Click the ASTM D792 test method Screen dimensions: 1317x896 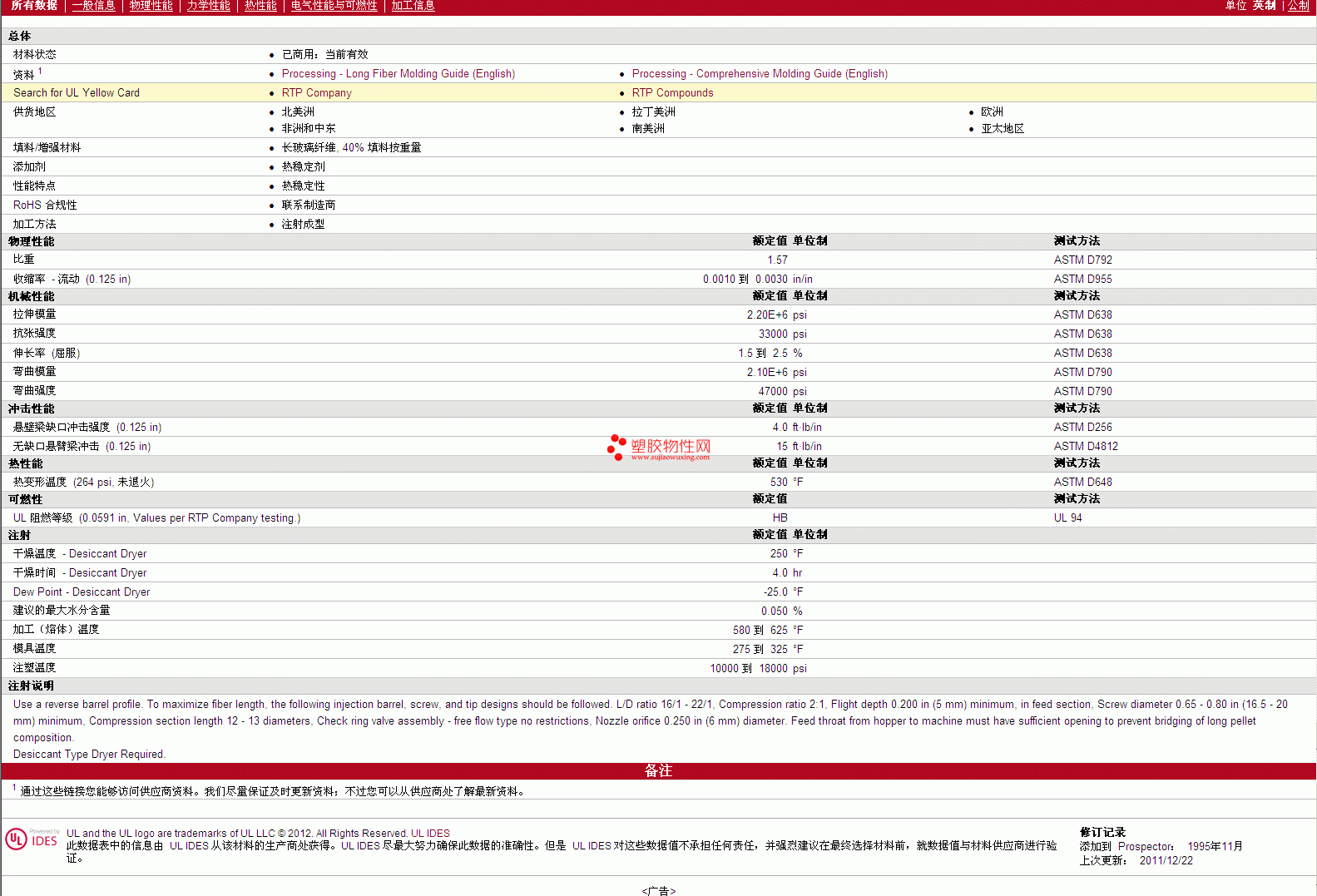1083,260
